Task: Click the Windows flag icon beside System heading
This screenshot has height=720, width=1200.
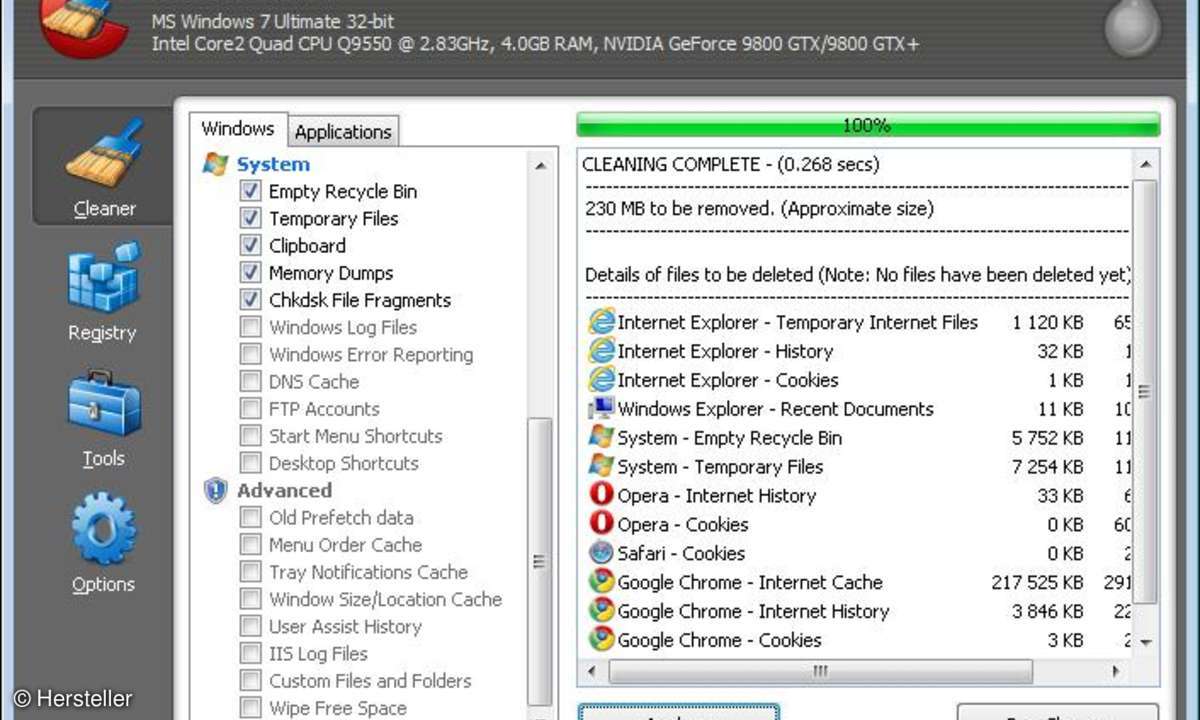Action: point(215,164)
